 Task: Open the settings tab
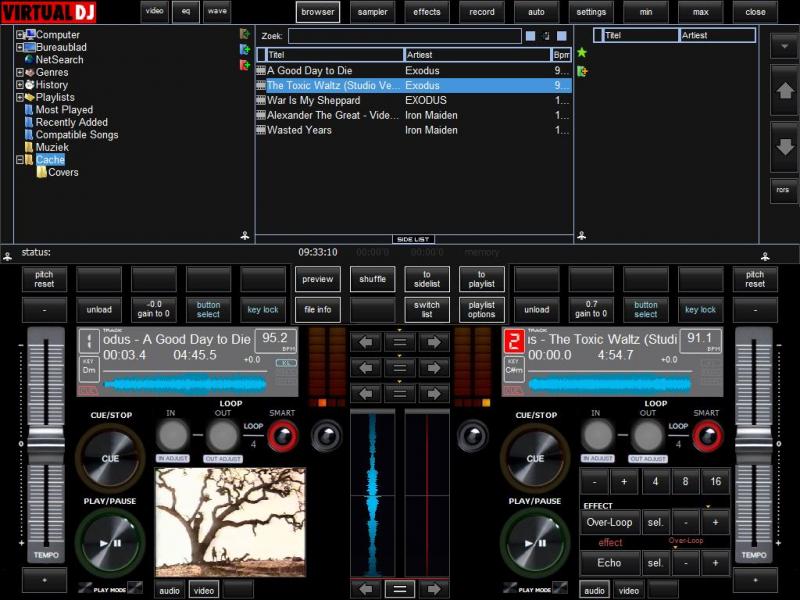pyautogui.click(x=591, y=12)
